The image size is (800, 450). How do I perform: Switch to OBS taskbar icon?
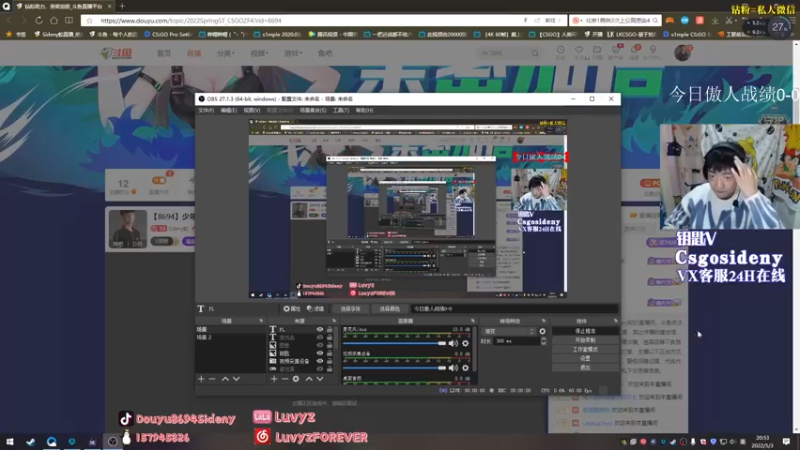(x=112, y=441)
